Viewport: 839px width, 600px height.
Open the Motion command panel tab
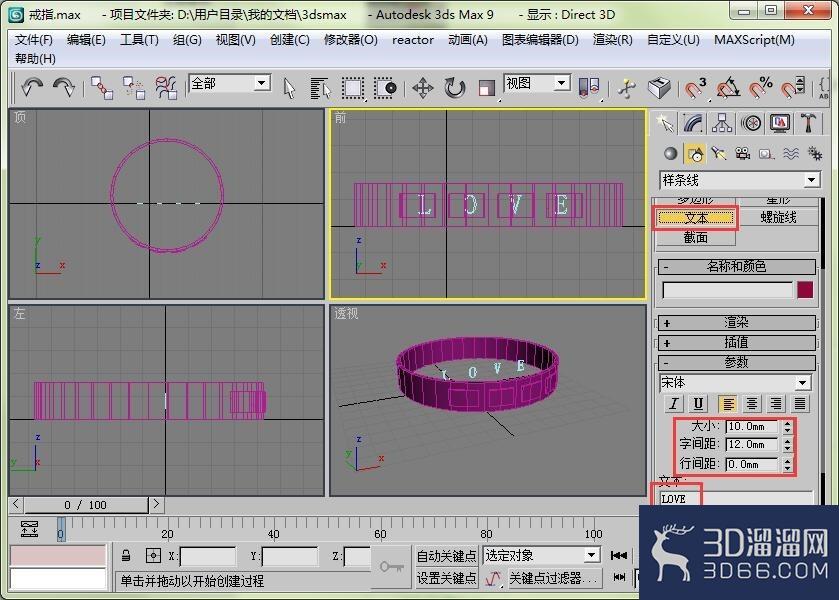(751, 123)
